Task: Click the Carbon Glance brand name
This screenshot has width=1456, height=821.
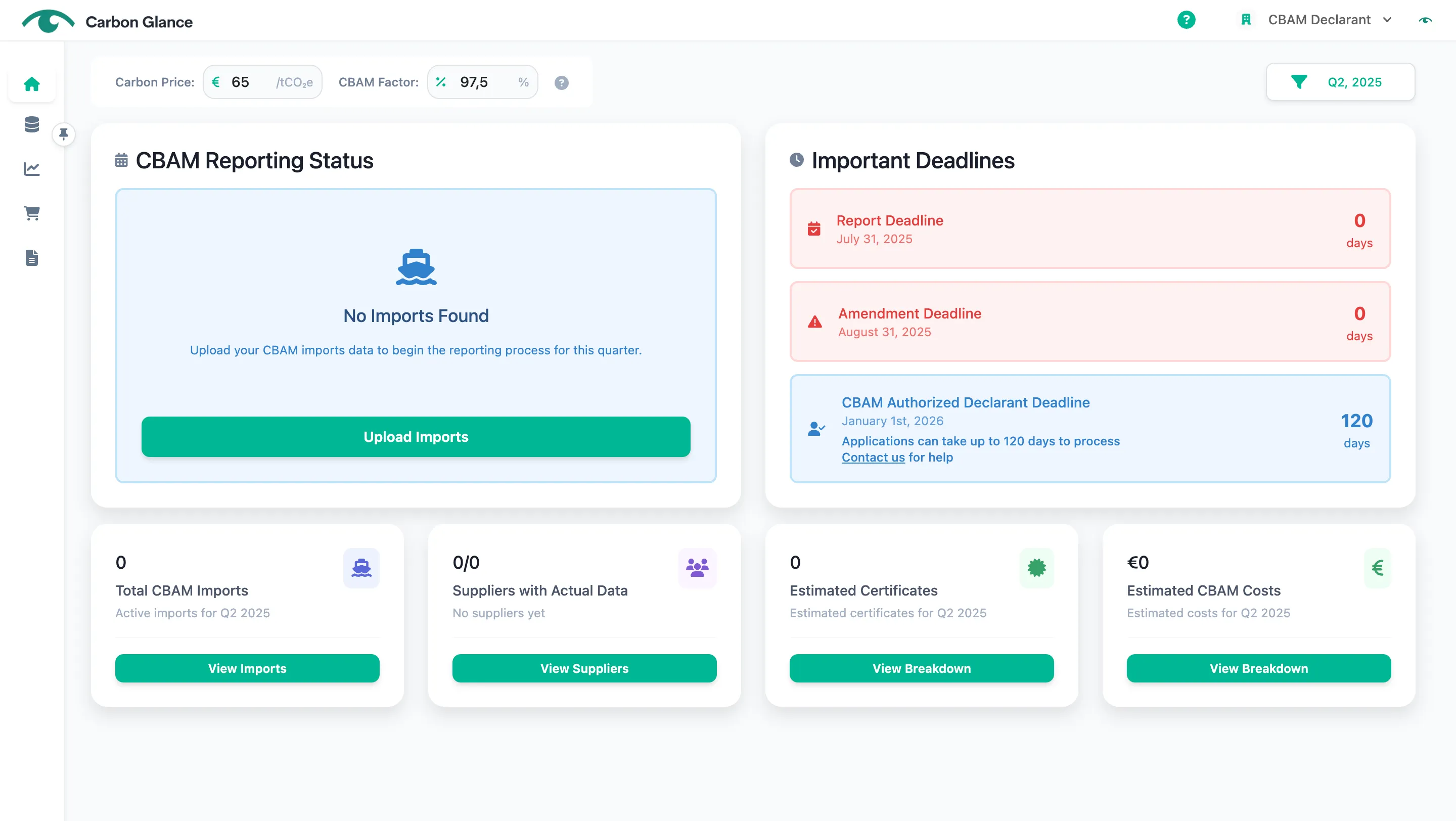Action: [x=139, y=22]
